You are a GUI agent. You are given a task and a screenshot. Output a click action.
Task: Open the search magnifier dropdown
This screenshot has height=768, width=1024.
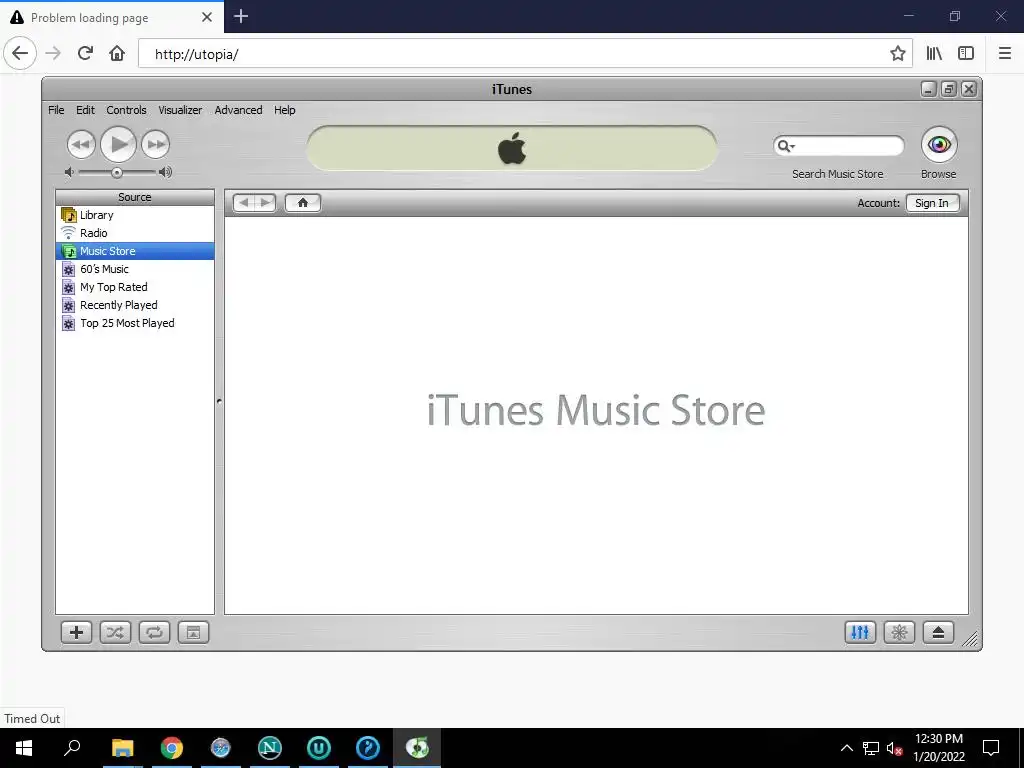(786, 146)
